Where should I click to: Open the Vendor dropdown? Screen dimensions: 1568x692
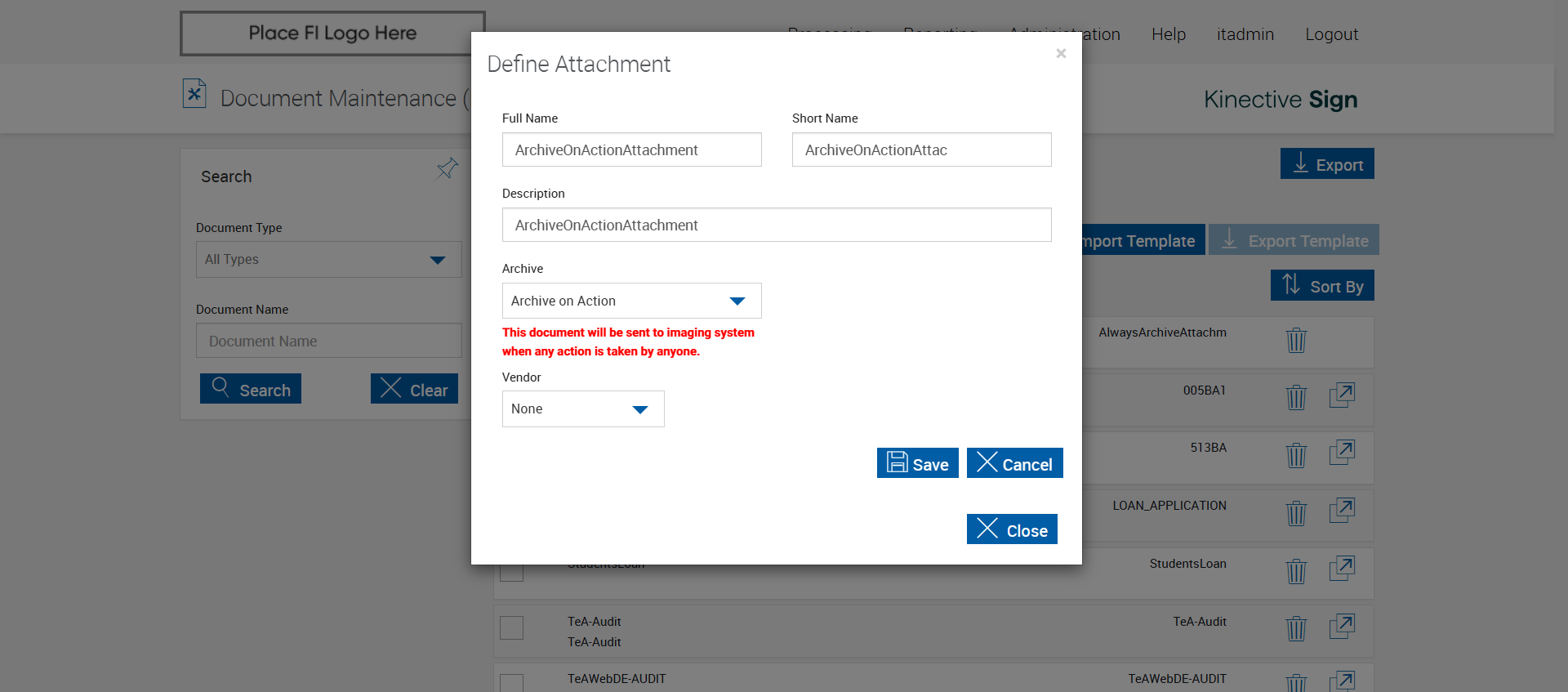pyautogui.click(x=583, y=409)
